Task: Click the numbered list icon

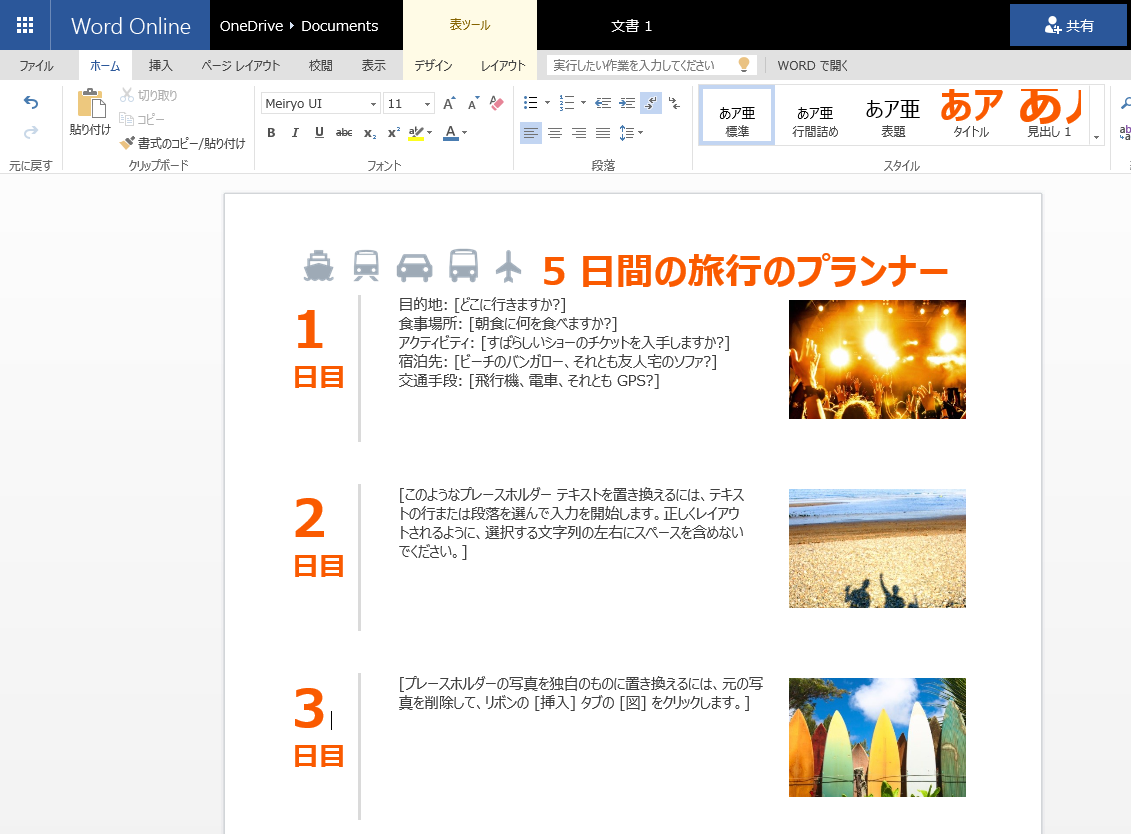Action: (567, 102)
